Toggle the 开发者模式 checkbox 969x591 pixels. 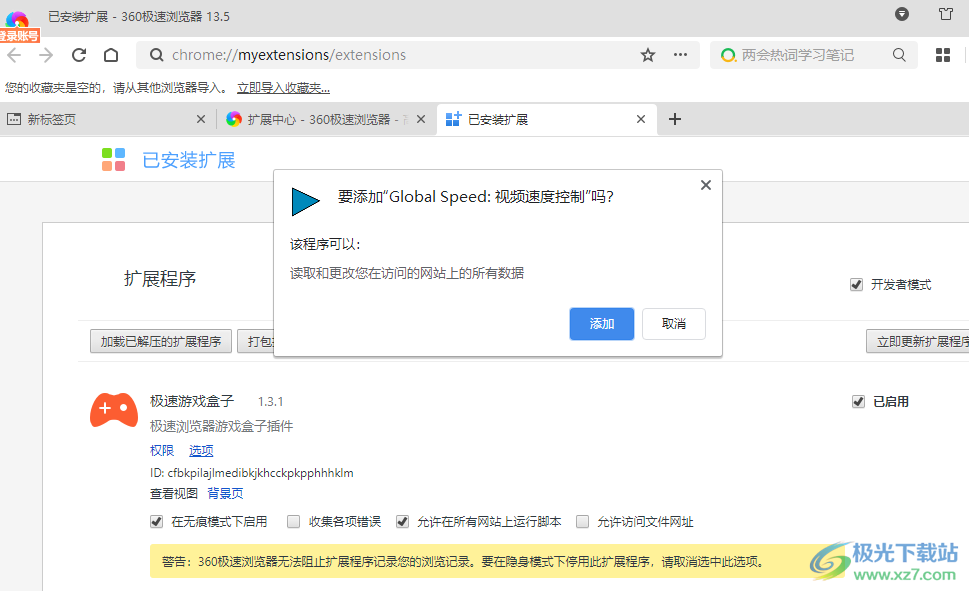856,285
